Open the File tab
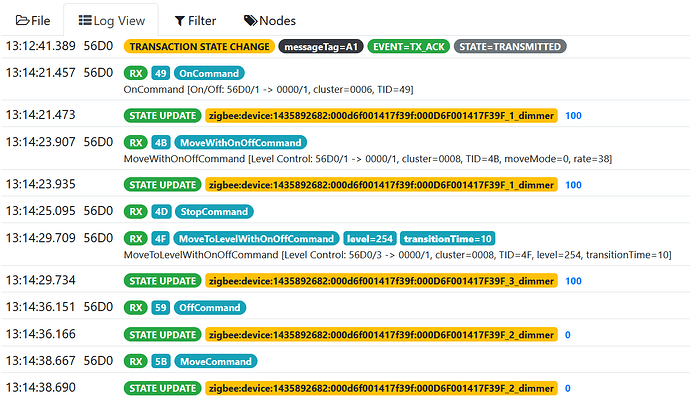Viewport: 690px width, 412px height. (x=33, y=21)
